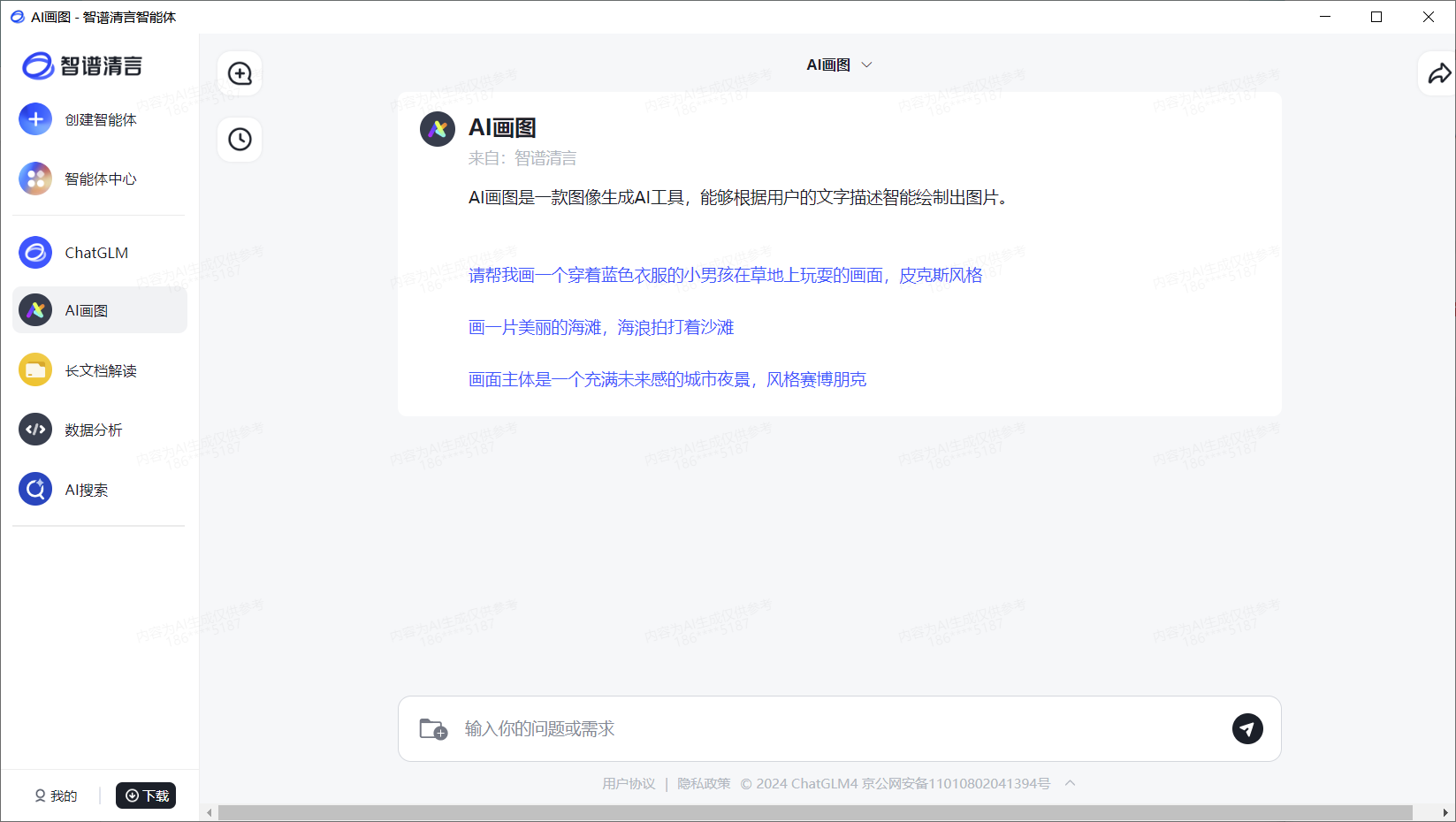The image size is (1456, 822).
Task: Click the scrollbar right arrow
Action: pyautogui.click(x=1445, y=813)
